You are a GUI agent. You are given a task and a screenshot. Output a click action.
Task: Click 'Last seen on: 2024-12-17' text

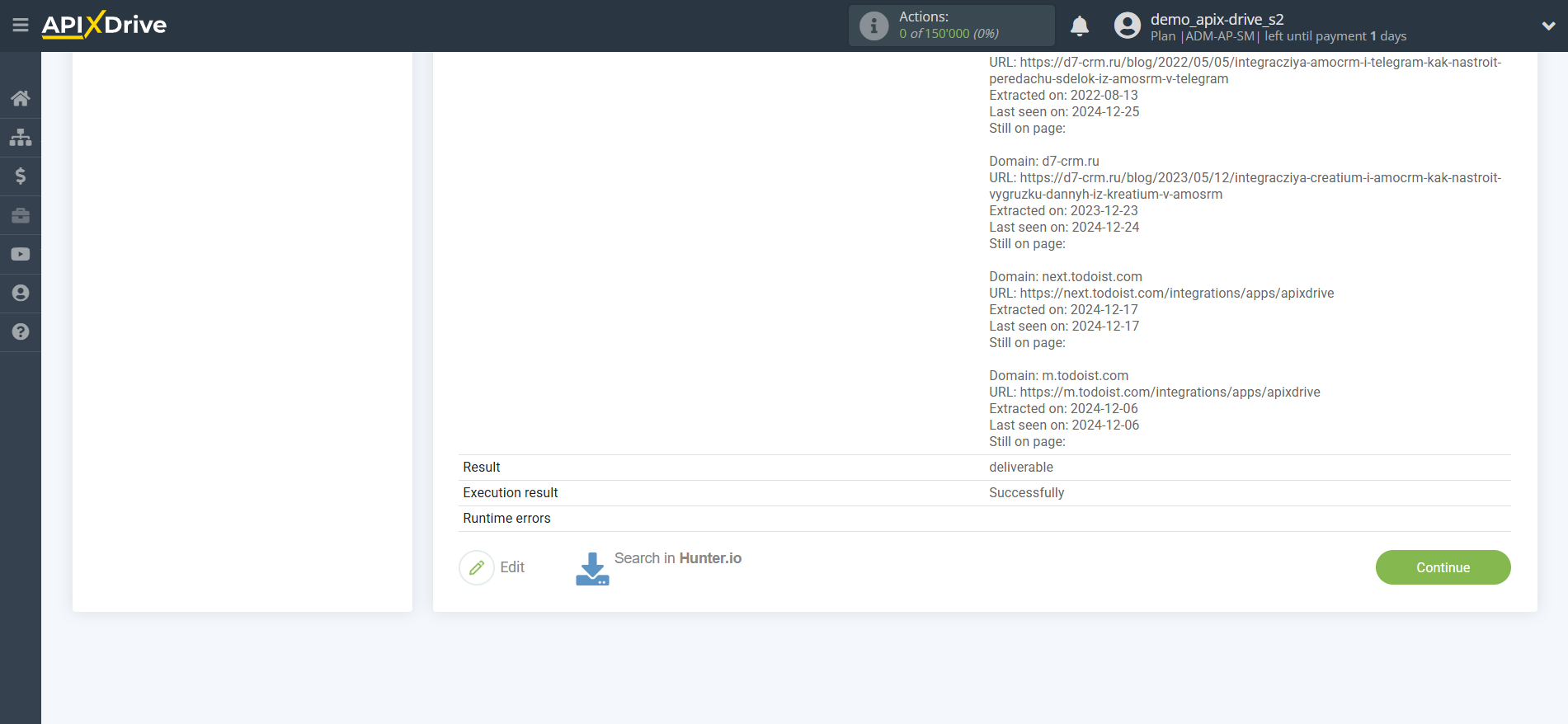[x=1064, y=326]
